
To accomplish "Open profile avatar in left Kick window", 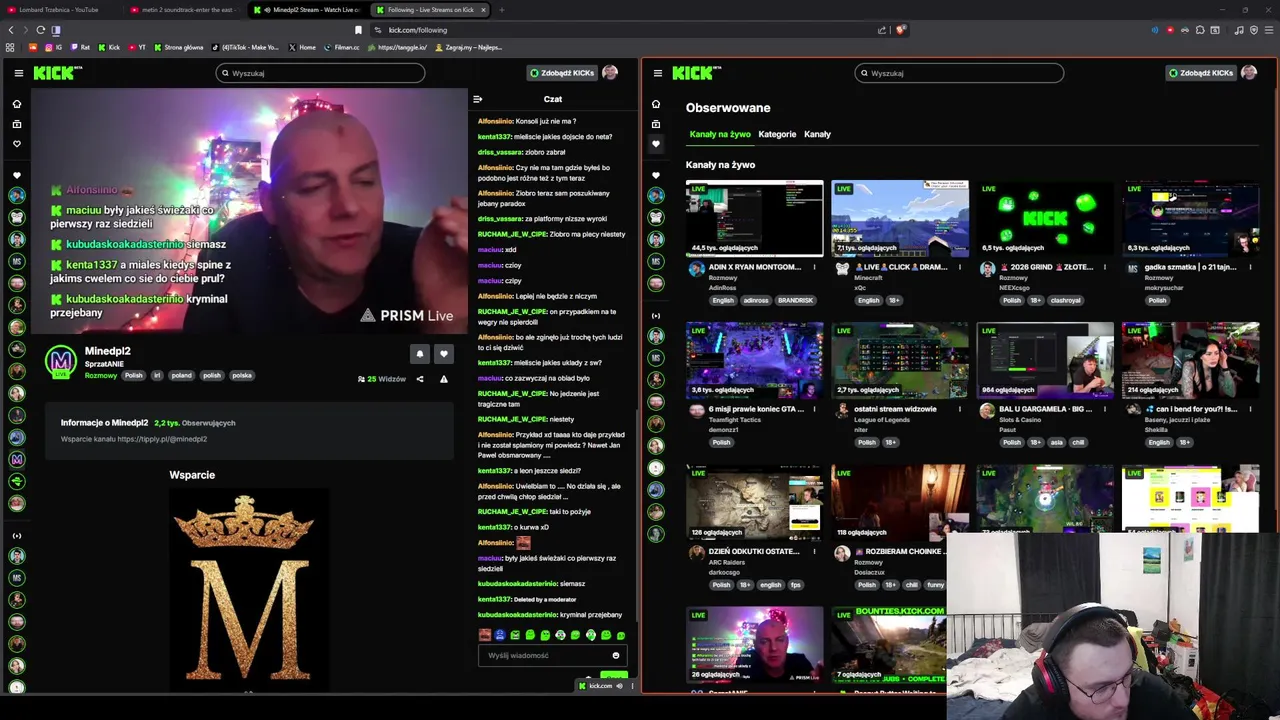I will (610, 73).
